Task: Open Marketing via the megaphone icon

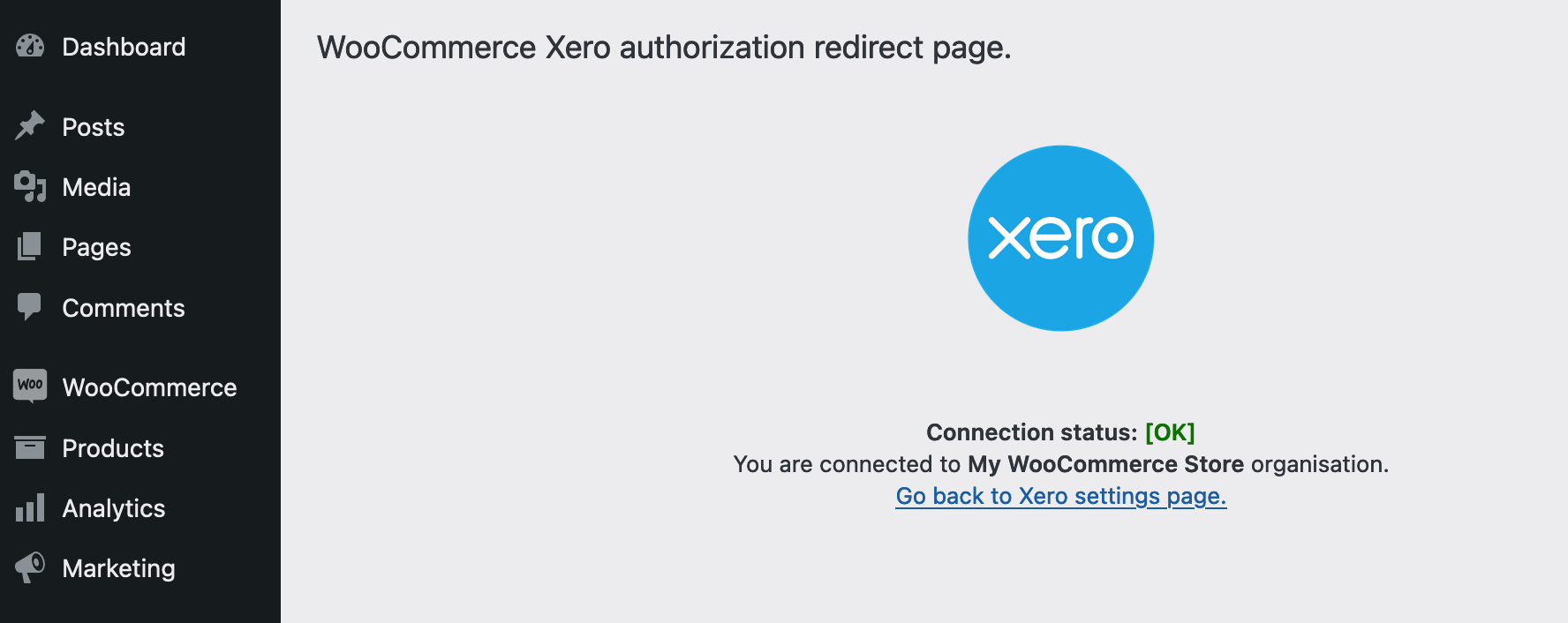Action: pos(30,568)
